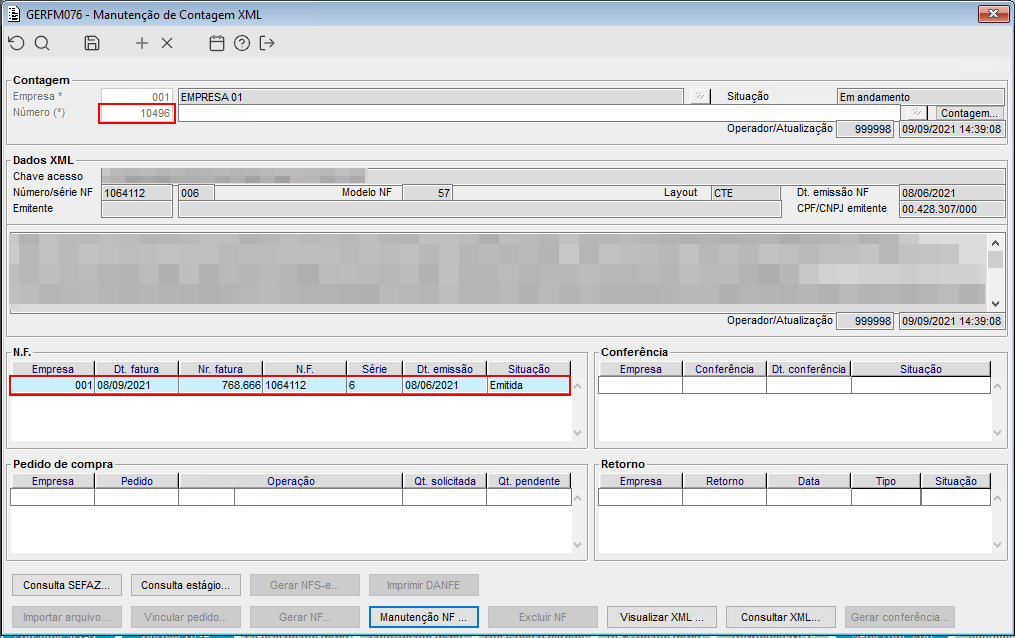
Task: Click XML text area scroll down arrow
Action: [995, 303]
